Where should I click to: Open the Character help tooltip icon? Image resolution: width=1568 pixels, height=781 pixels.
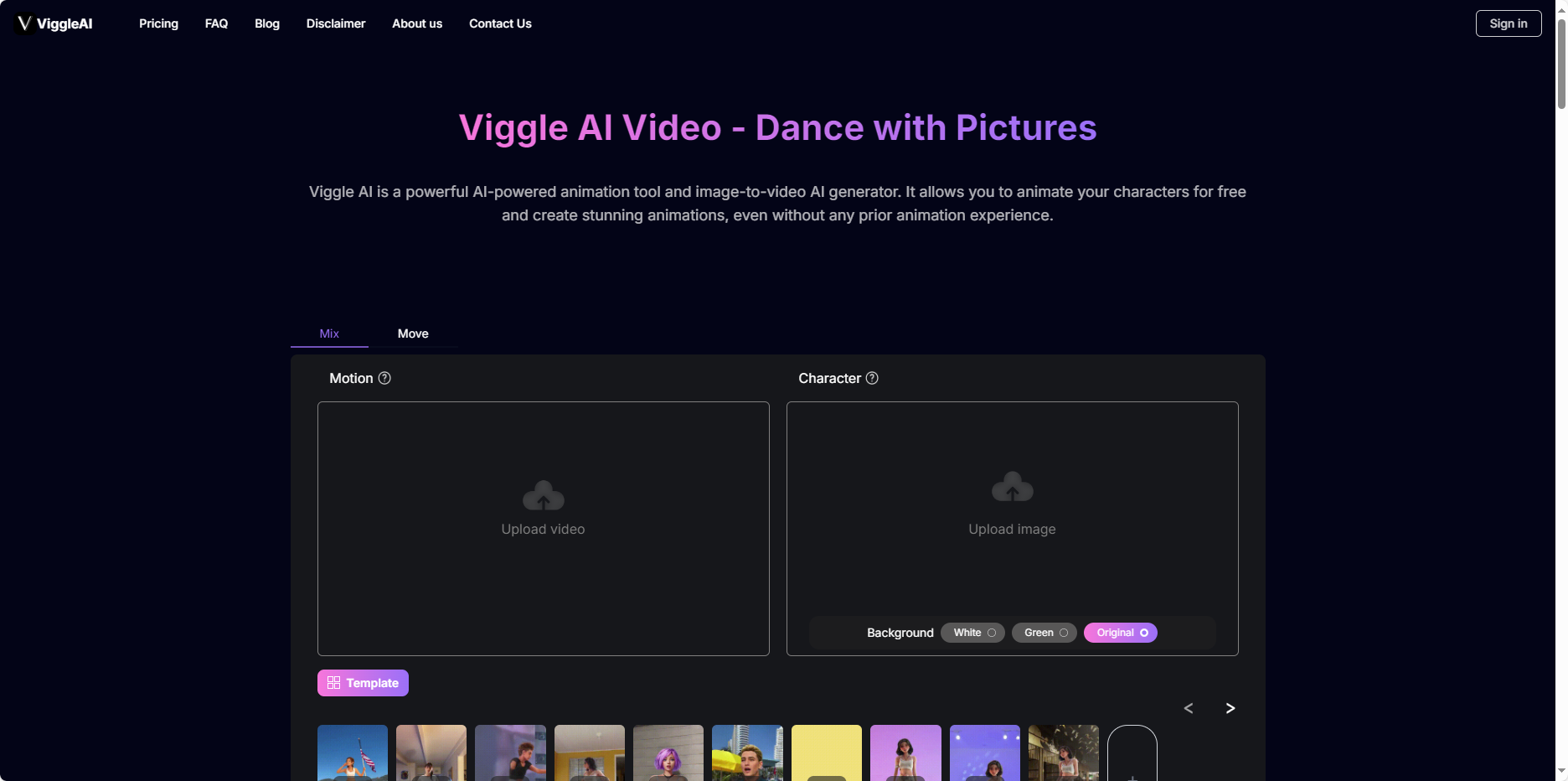pyautogui.click(x=872, y=378)
